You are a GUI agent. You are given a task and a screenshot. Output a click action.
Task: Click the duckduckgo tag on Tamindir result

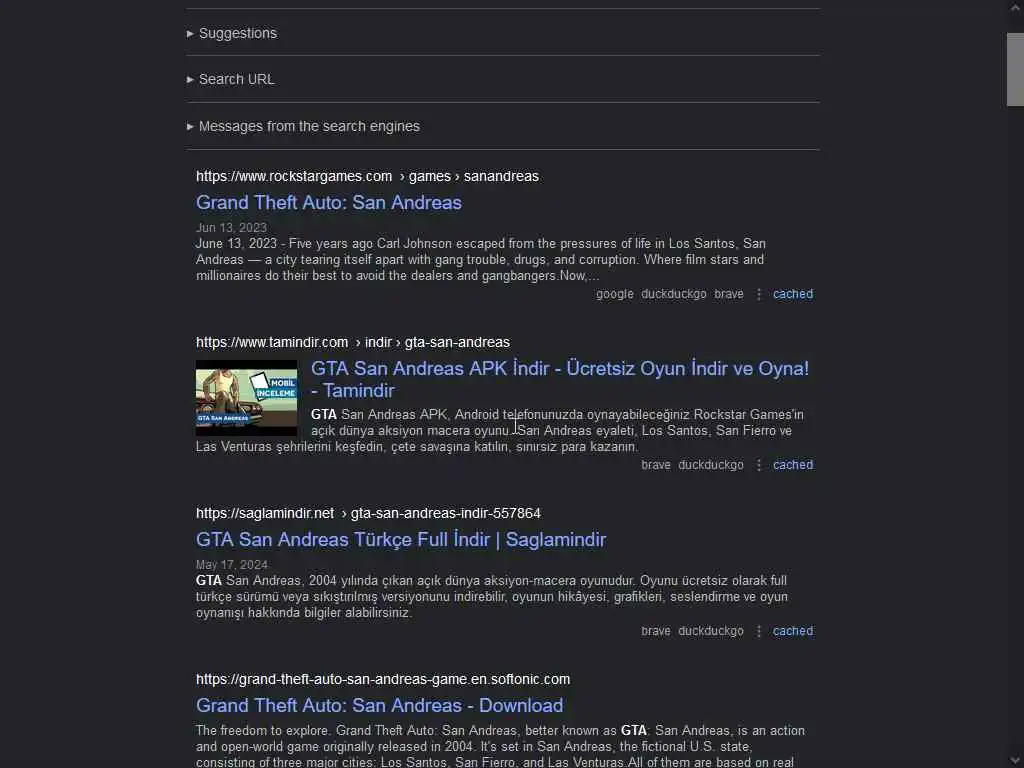[711, 465]
